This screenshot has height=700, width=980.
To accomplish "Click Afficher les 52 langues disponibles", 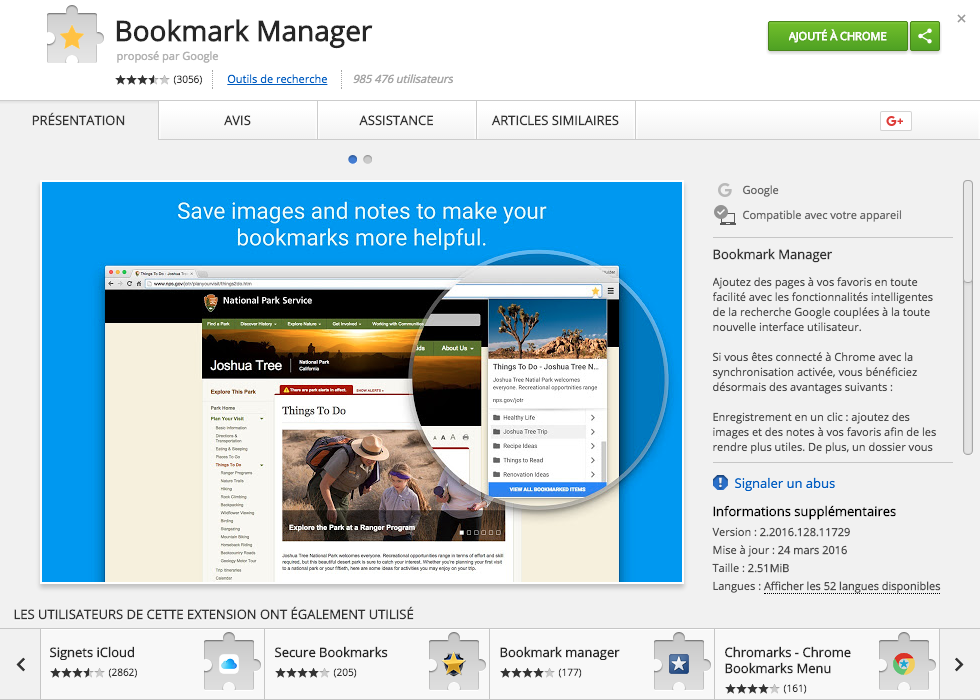I will (852, 586).
